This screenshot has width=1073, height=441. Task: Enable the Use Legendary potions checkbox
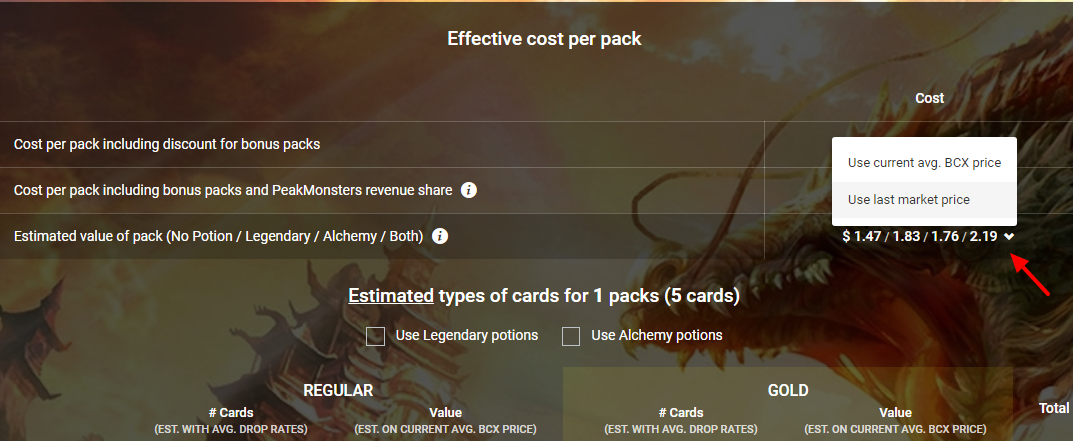pyautogui.click(x=376, y=336)
